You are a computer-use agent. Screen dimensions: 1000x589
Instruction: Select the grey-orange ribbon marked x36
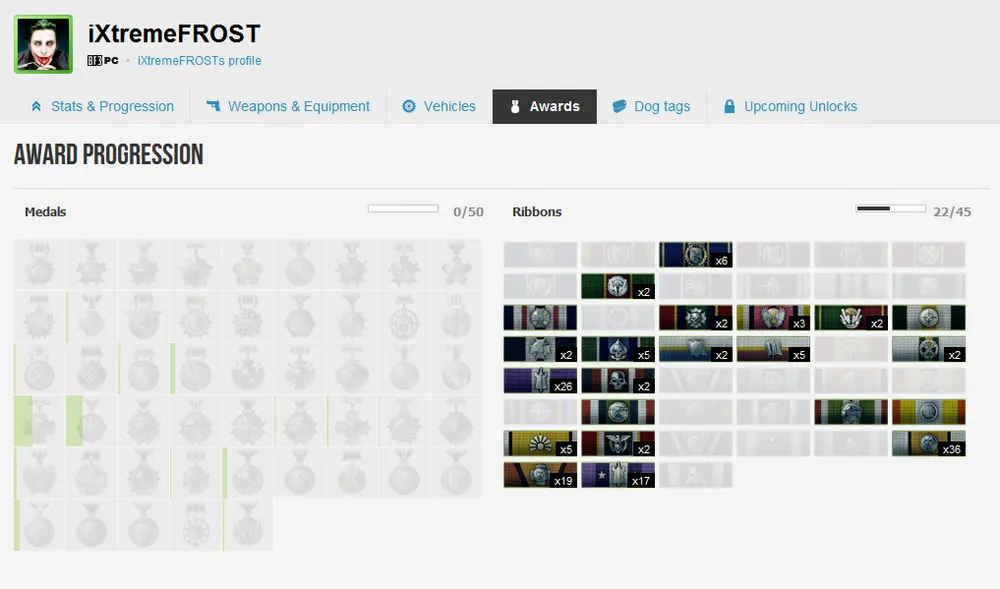pos(929,444)
